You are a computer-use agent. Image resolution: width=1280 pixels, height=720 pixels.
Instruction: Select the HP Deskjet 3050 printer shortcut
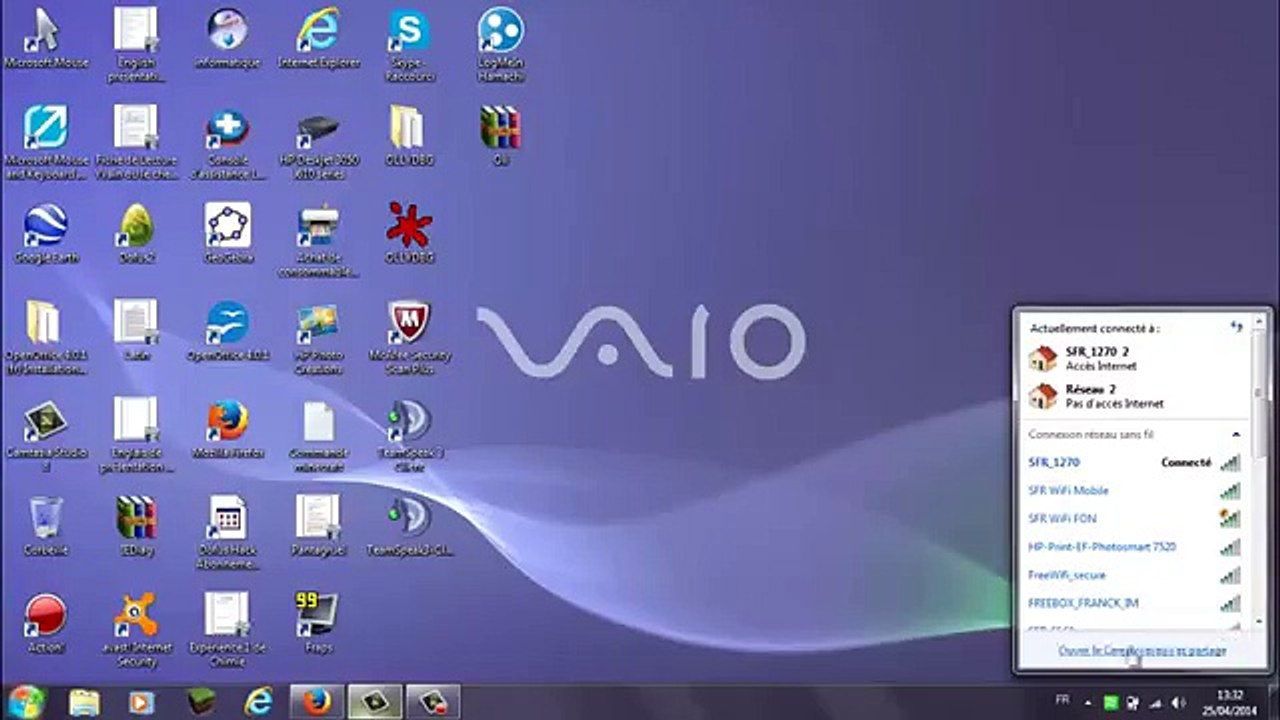(x=318, y=142)
